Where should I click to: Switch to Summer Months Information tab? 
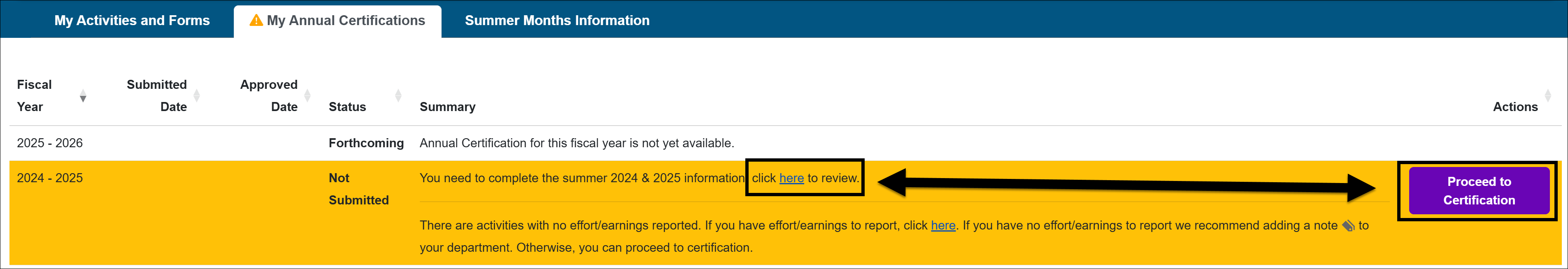(557, 20)
